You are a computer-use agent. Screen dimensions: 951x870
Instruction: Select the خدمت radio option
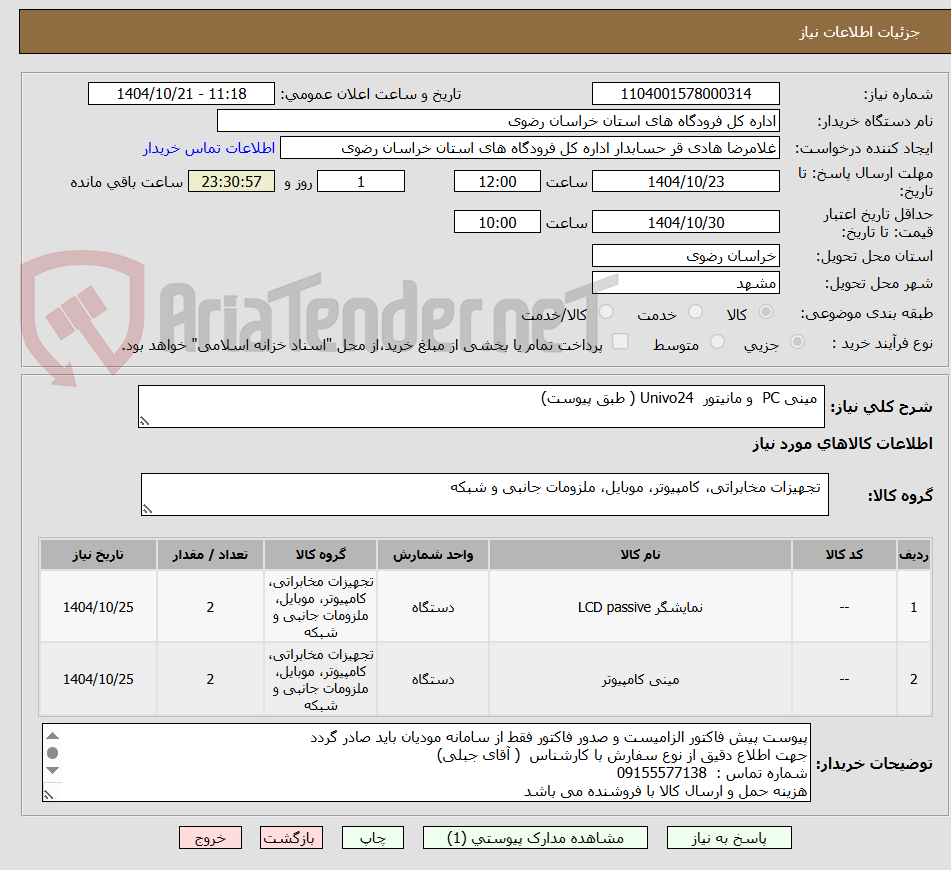point(695,311)
